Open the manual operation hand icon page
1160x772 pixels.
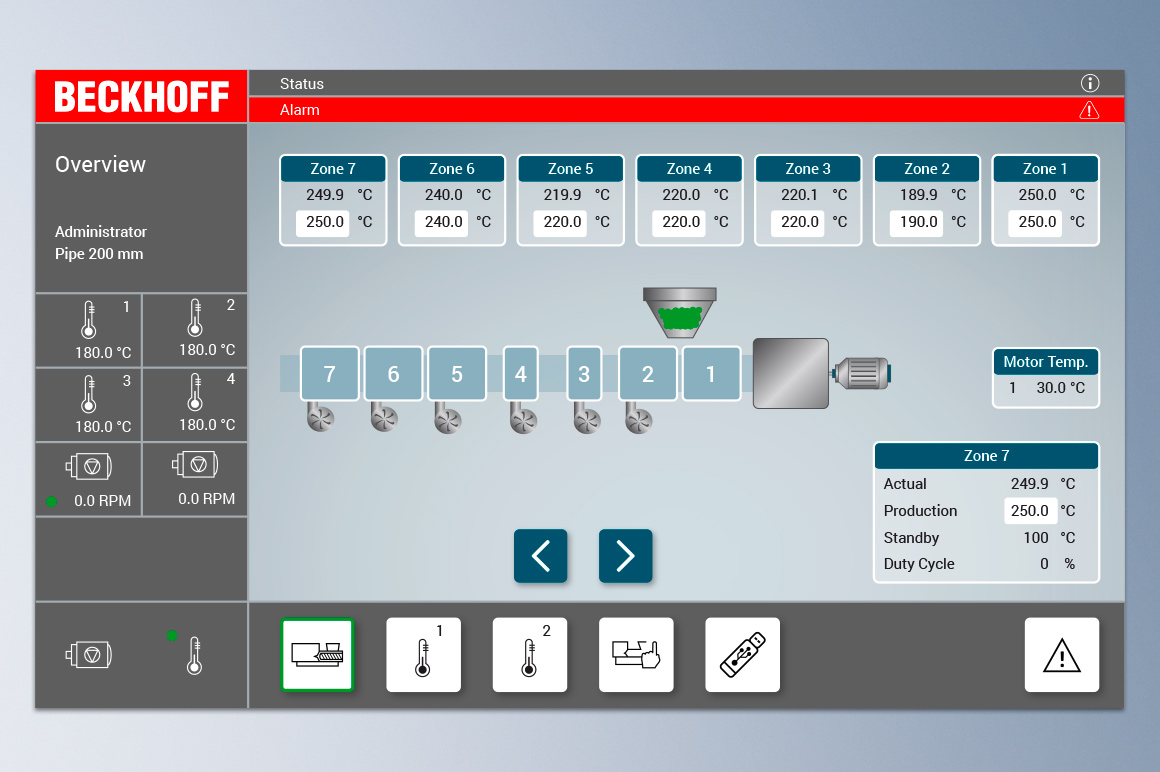636,655
